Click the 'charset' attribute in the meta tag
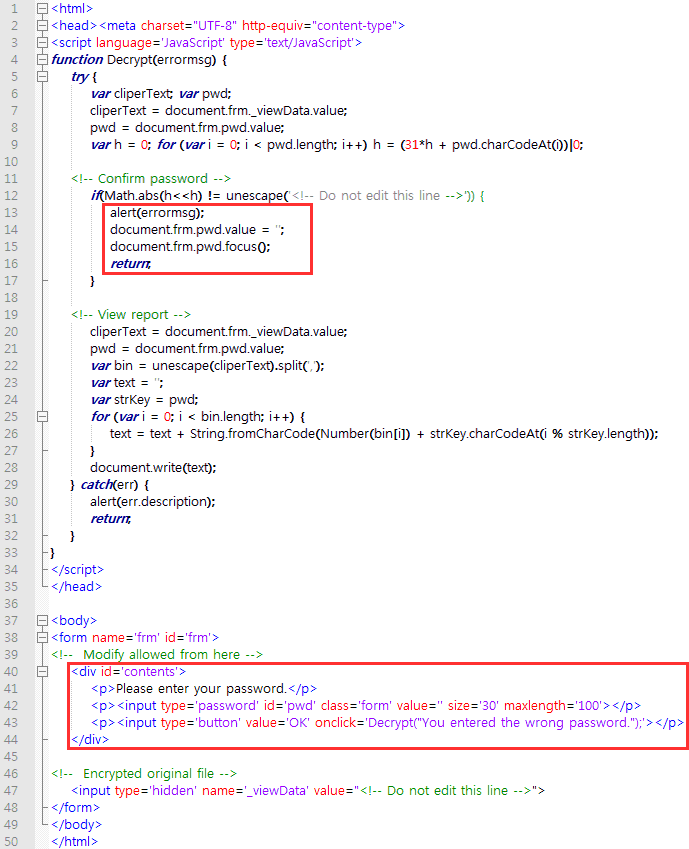The height and width of the screenshot is (849, 689). point(162,25)
